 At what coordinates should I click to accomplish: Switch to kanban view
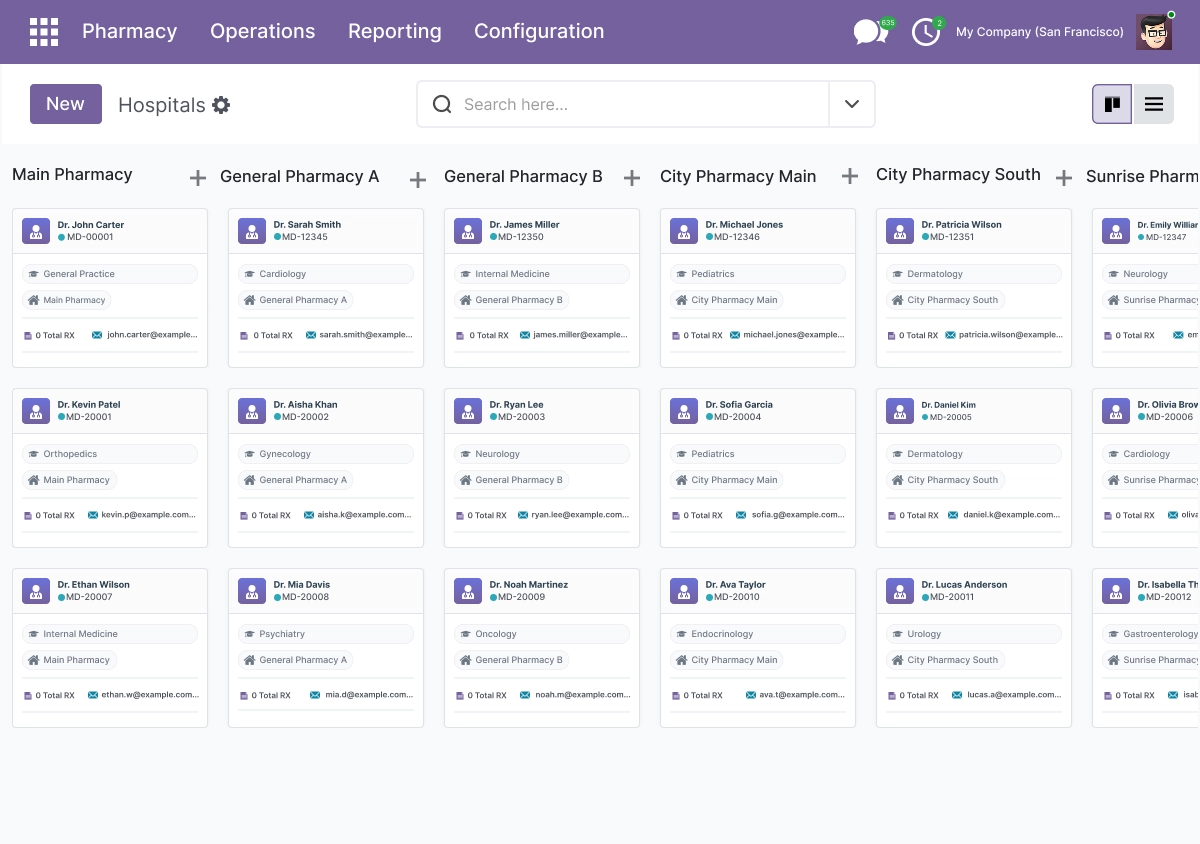tap(1112, 104)
